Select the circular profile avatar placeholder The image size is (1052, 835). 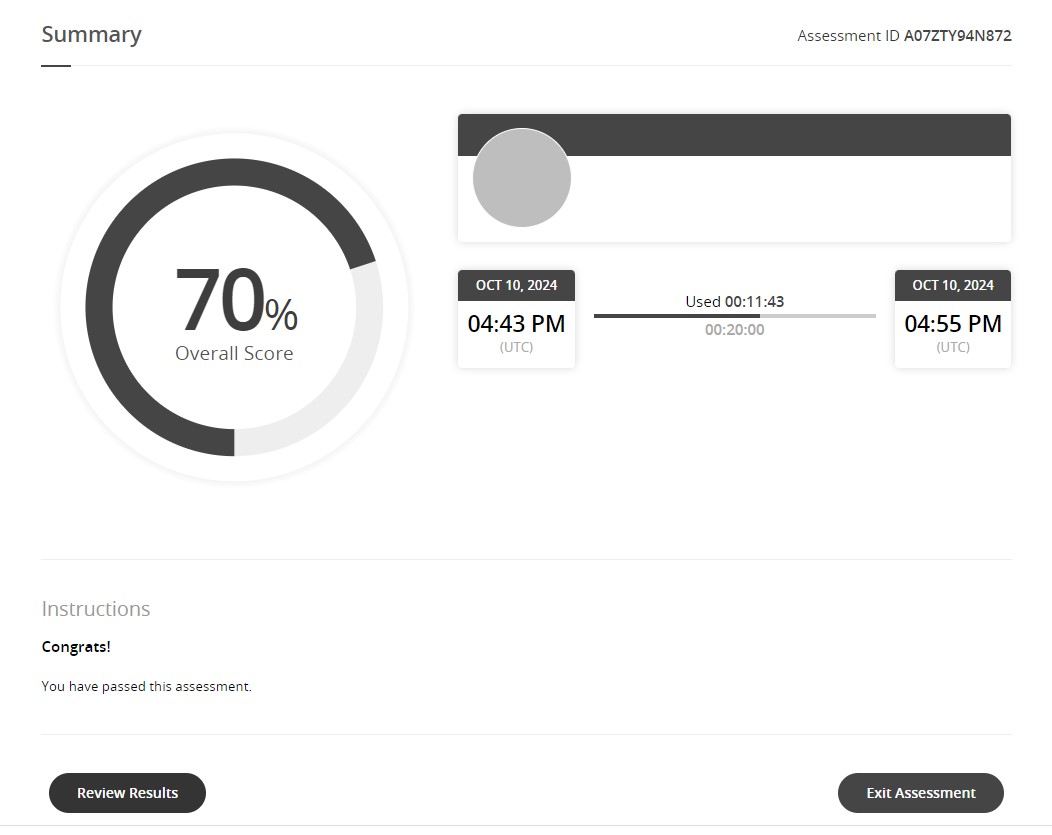pos(522,178)
